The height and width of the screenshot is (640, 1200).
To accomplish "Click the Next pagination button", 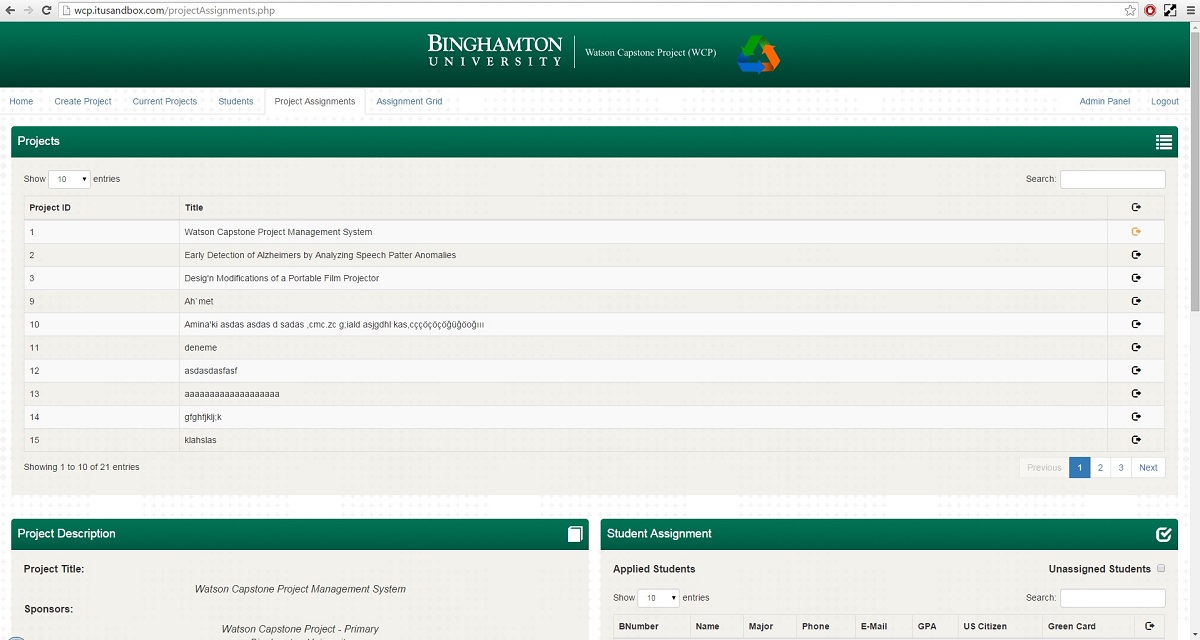I will click(1148, 468).
